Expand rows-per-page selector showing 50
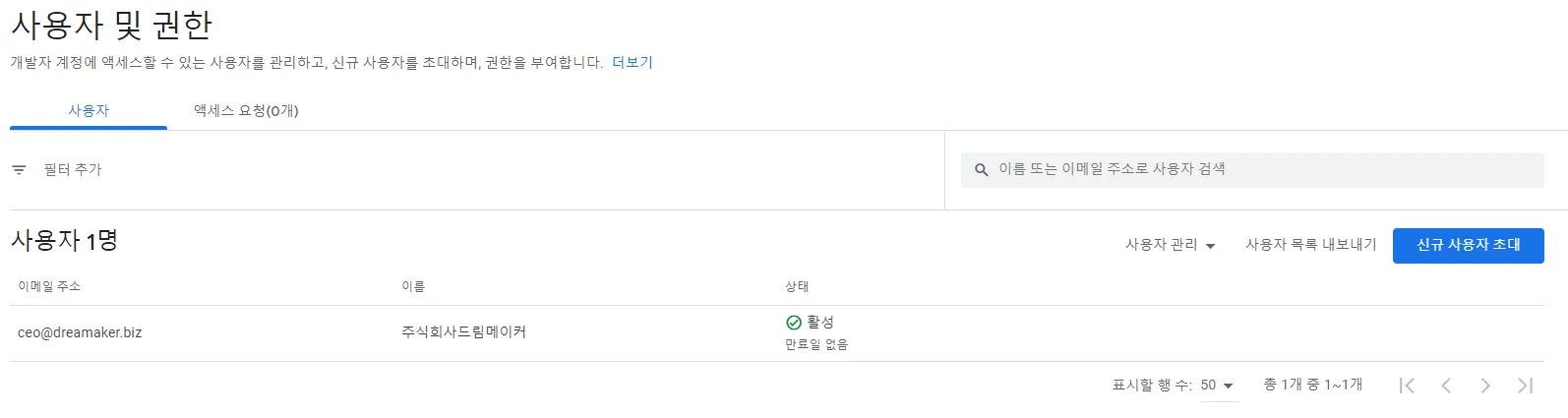 point(1217,386)
